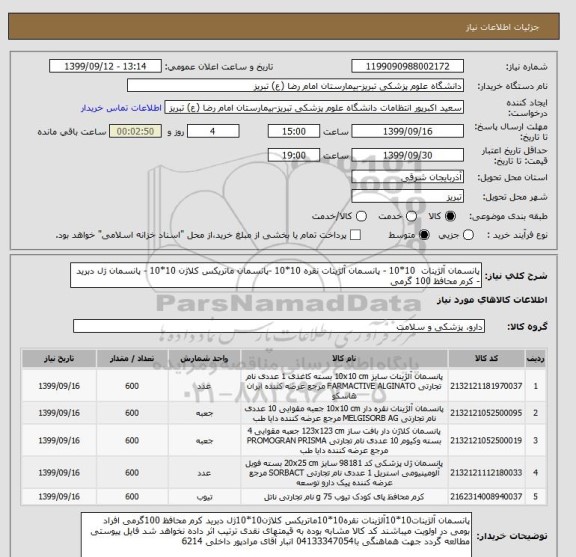This screenshot has width=576, height=557.
Task: Click delivery city field تبریز
Action: 407,197
